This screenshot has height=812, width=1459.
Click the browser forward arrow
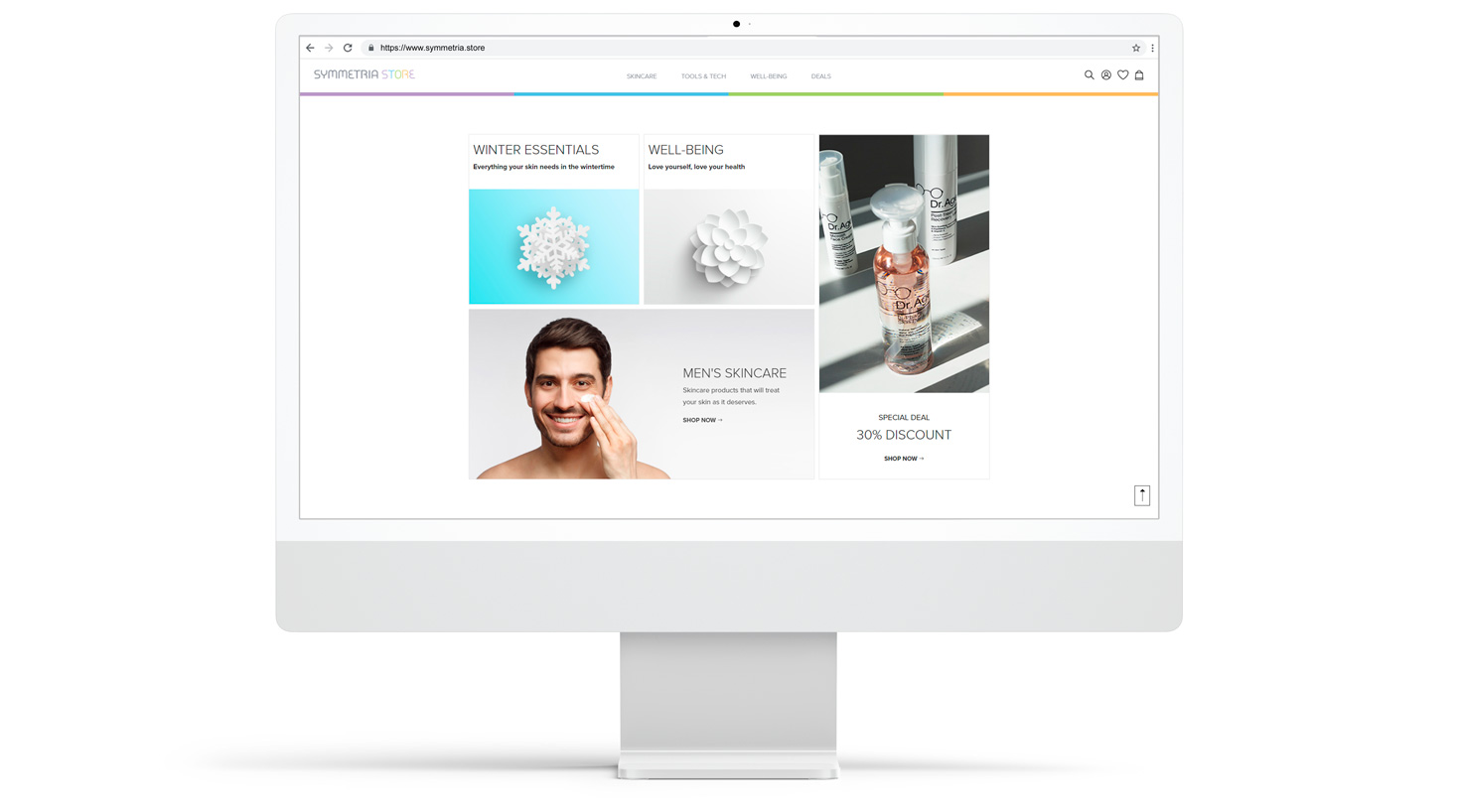(329, 48)
